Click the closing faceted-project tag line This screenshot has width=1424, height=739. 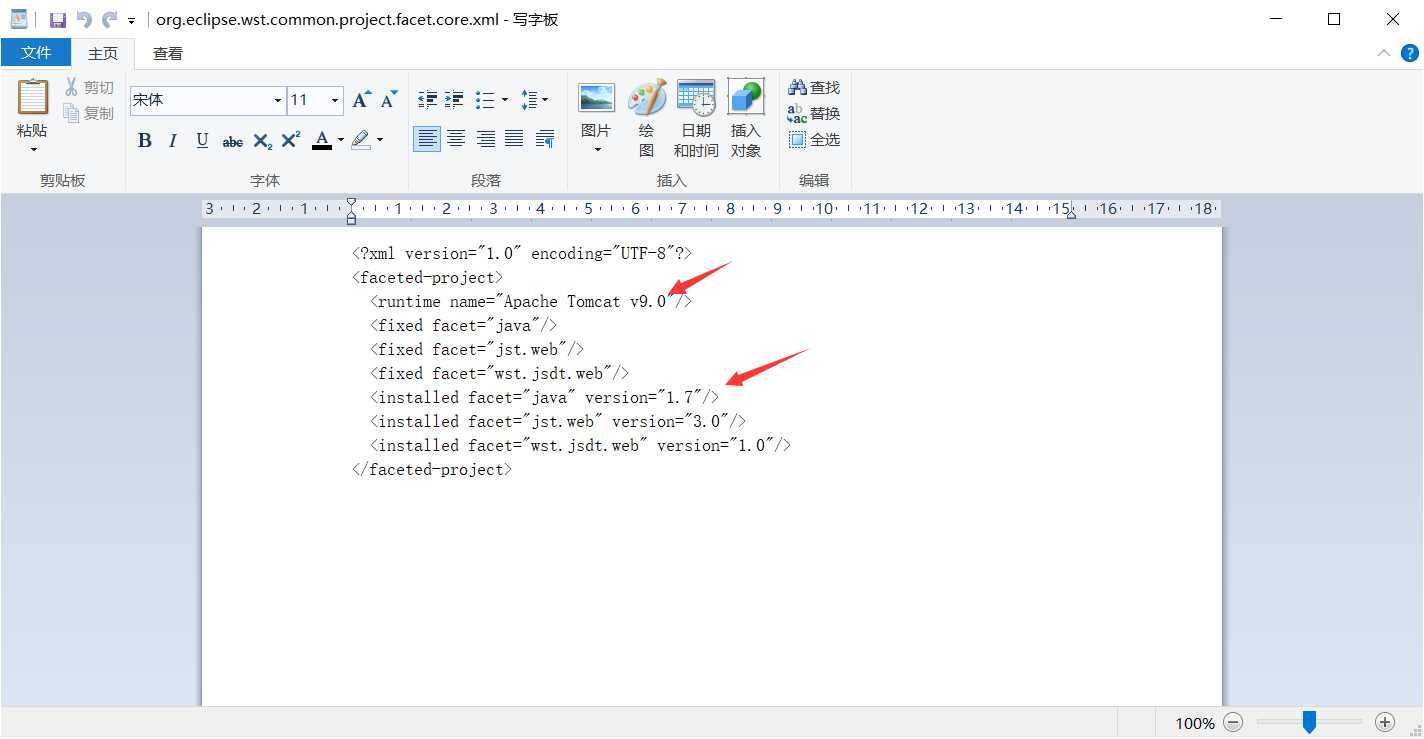point(432,469)
